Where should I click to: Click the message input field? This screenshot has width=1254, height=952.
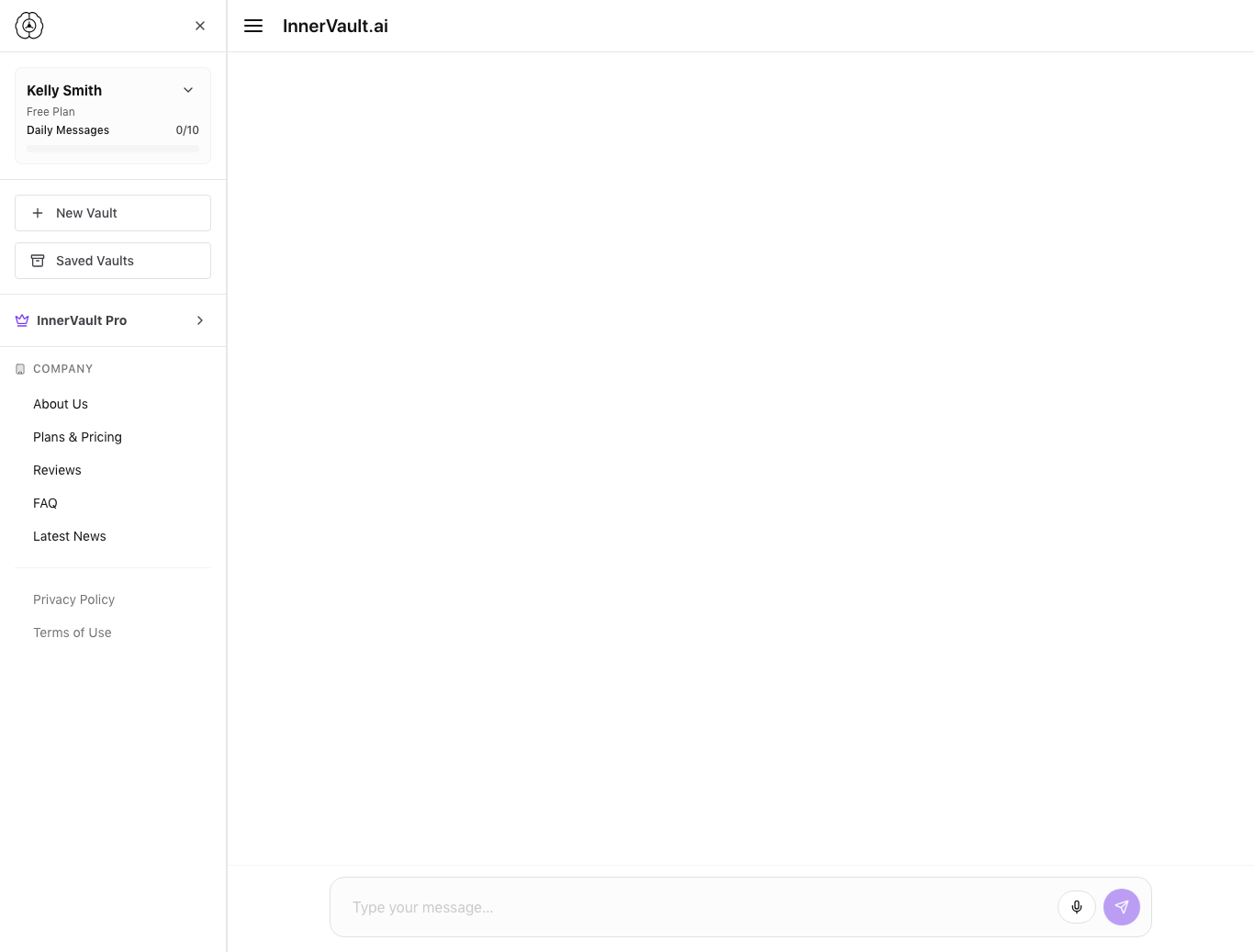(643, 907)
